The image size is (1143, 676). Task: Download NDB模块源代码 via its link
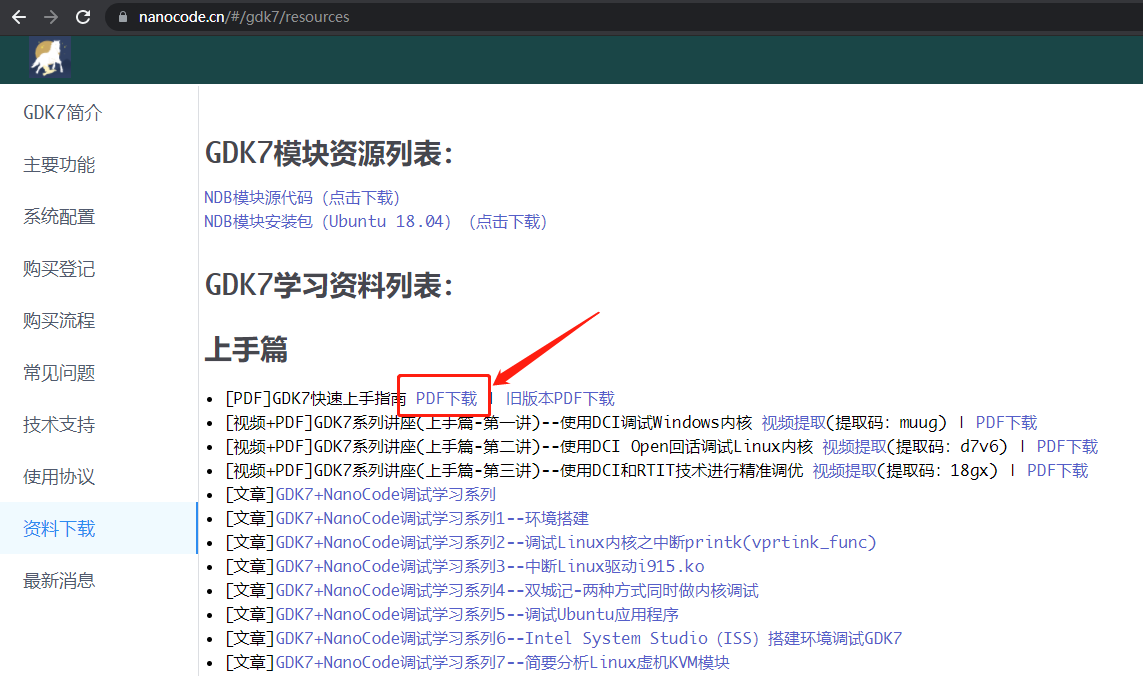302,198
